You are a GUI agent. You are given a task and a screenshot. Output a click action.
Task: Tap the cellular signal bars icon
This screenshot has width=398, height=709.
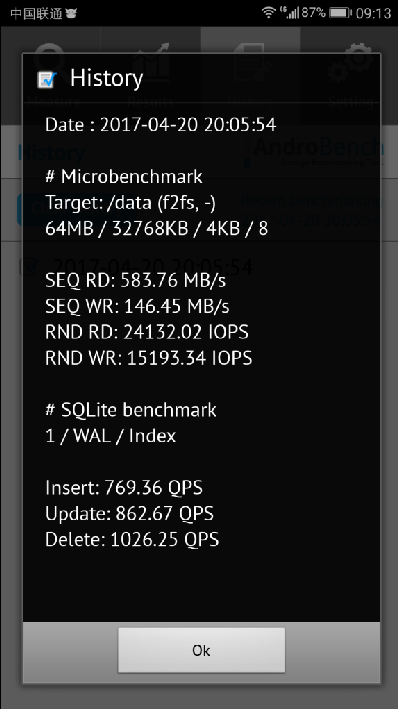coord(292,13)
